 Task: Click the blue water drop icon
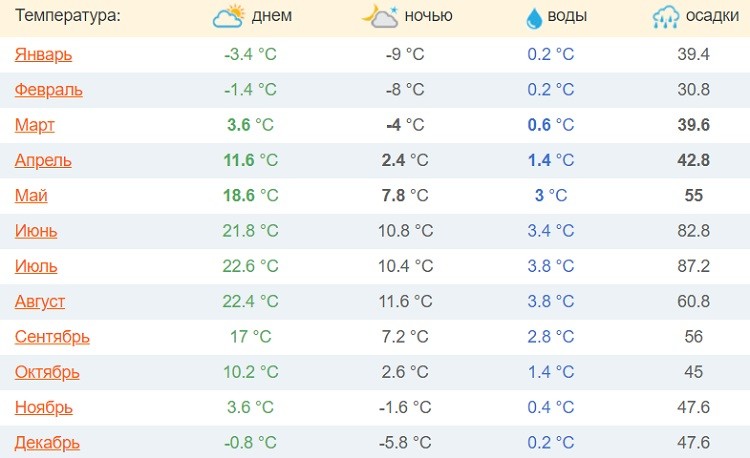click(533, 17)
